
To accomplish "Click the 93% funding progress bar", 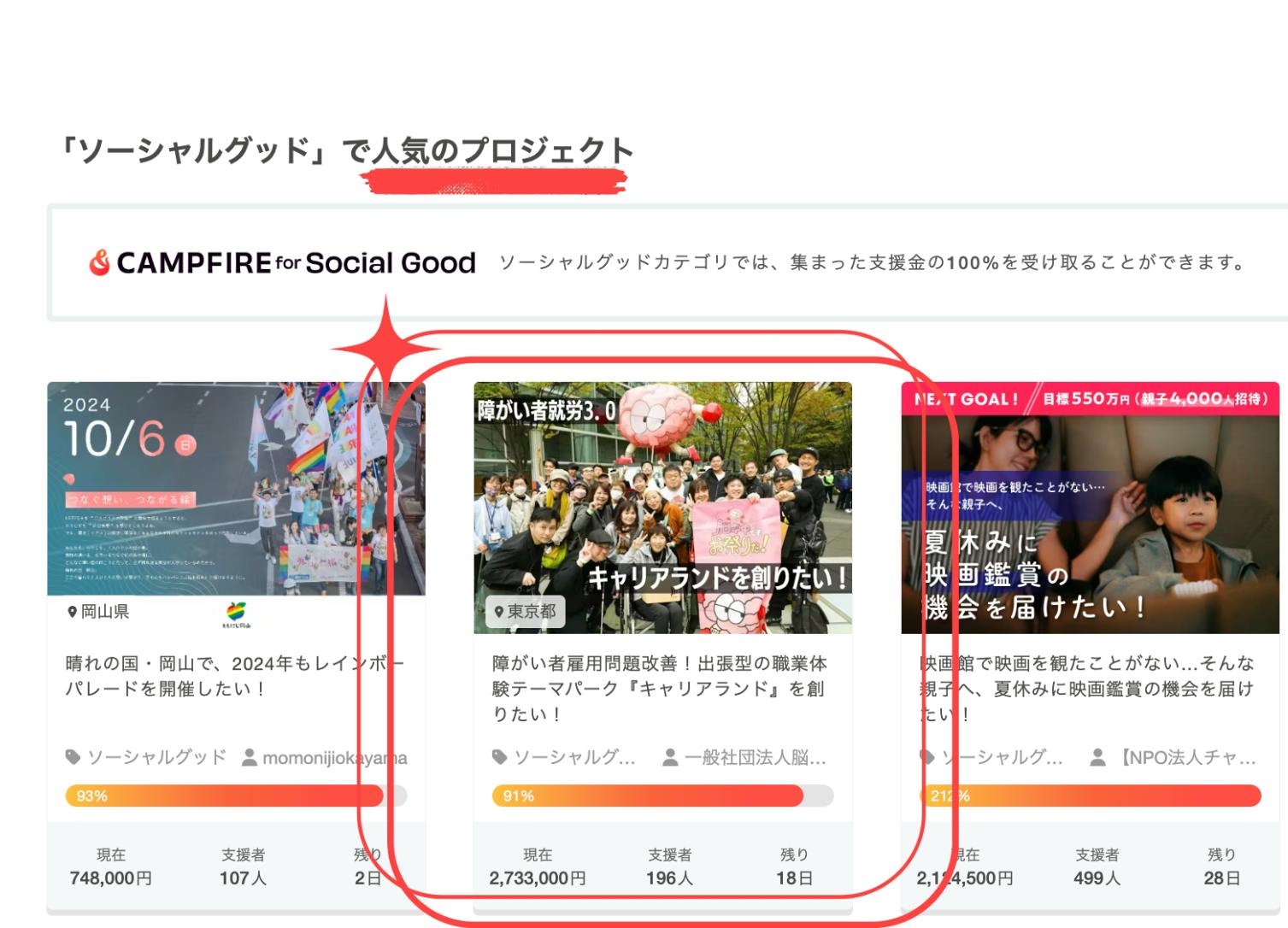I will 236,796.
